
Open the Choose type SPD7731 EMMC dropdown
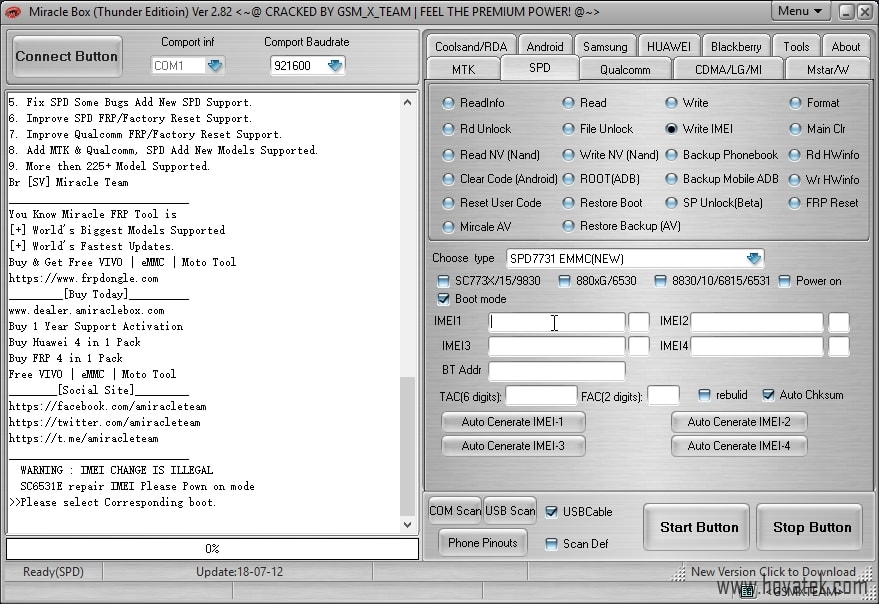point(753,259)
